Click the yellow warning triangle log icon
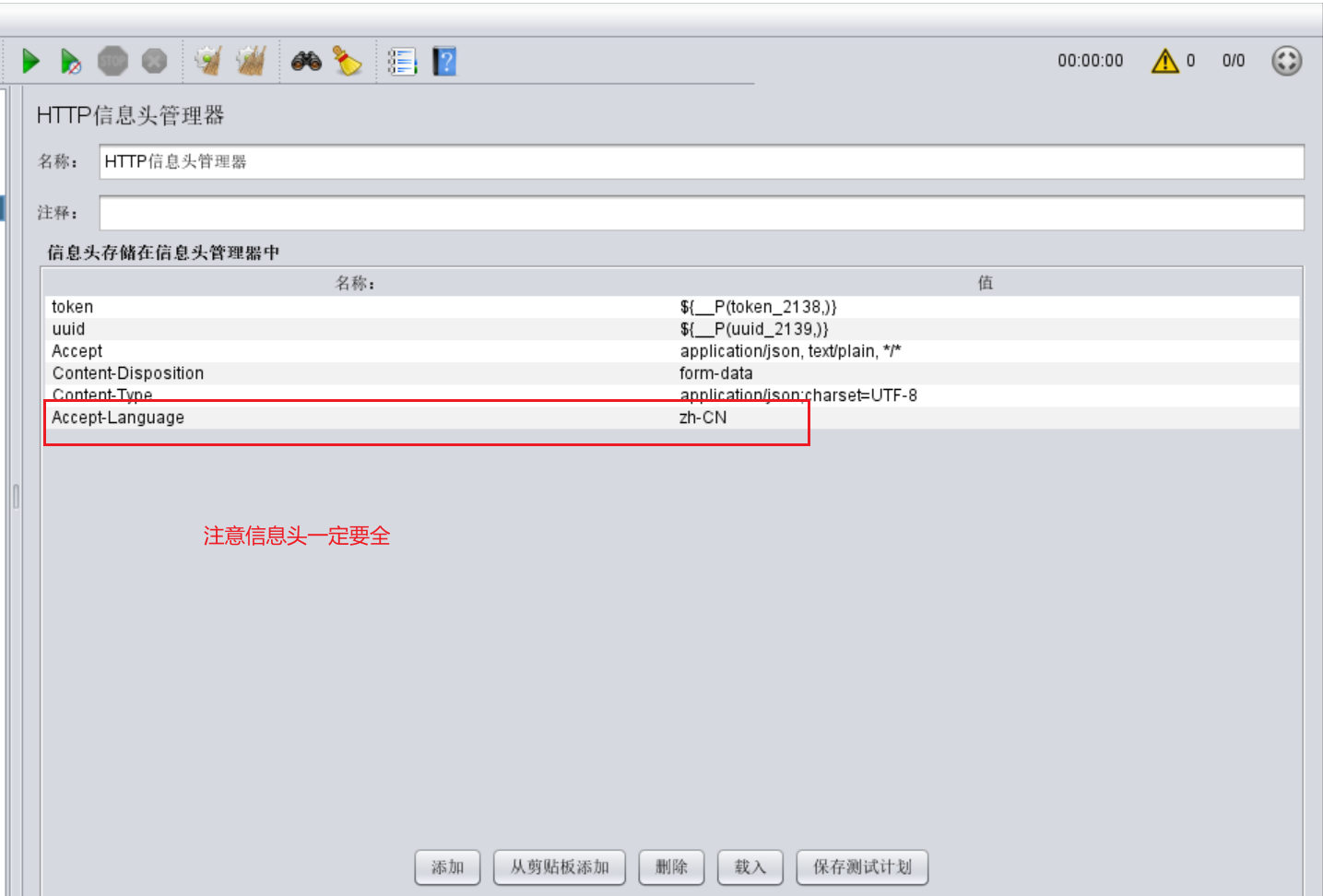The image size is (1323, 896). pyautogui.click(x=1165, y=61)
